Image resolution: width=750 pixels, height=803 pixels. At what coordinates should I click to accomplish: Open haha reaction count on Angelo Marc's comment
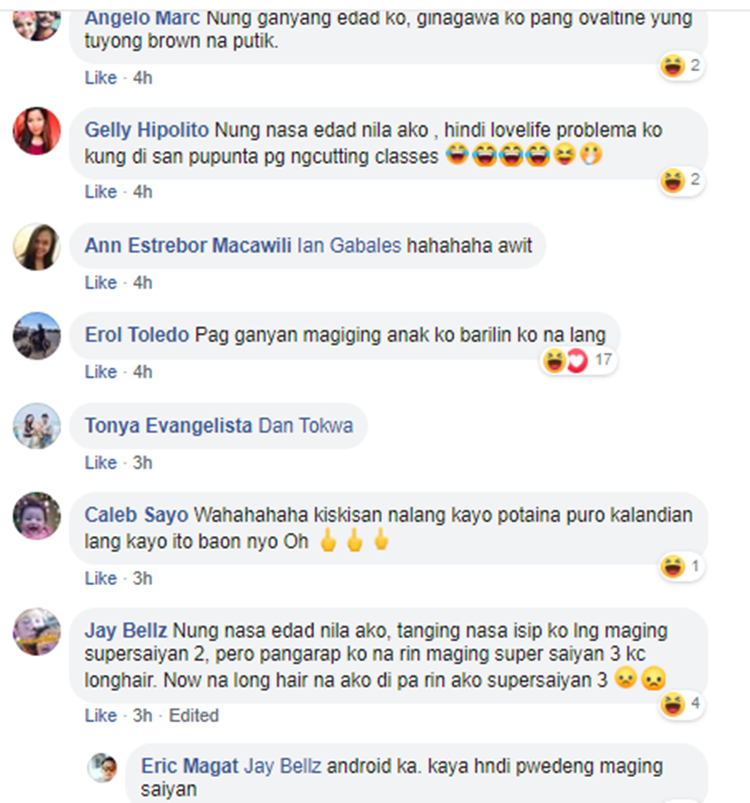[681, 66]
